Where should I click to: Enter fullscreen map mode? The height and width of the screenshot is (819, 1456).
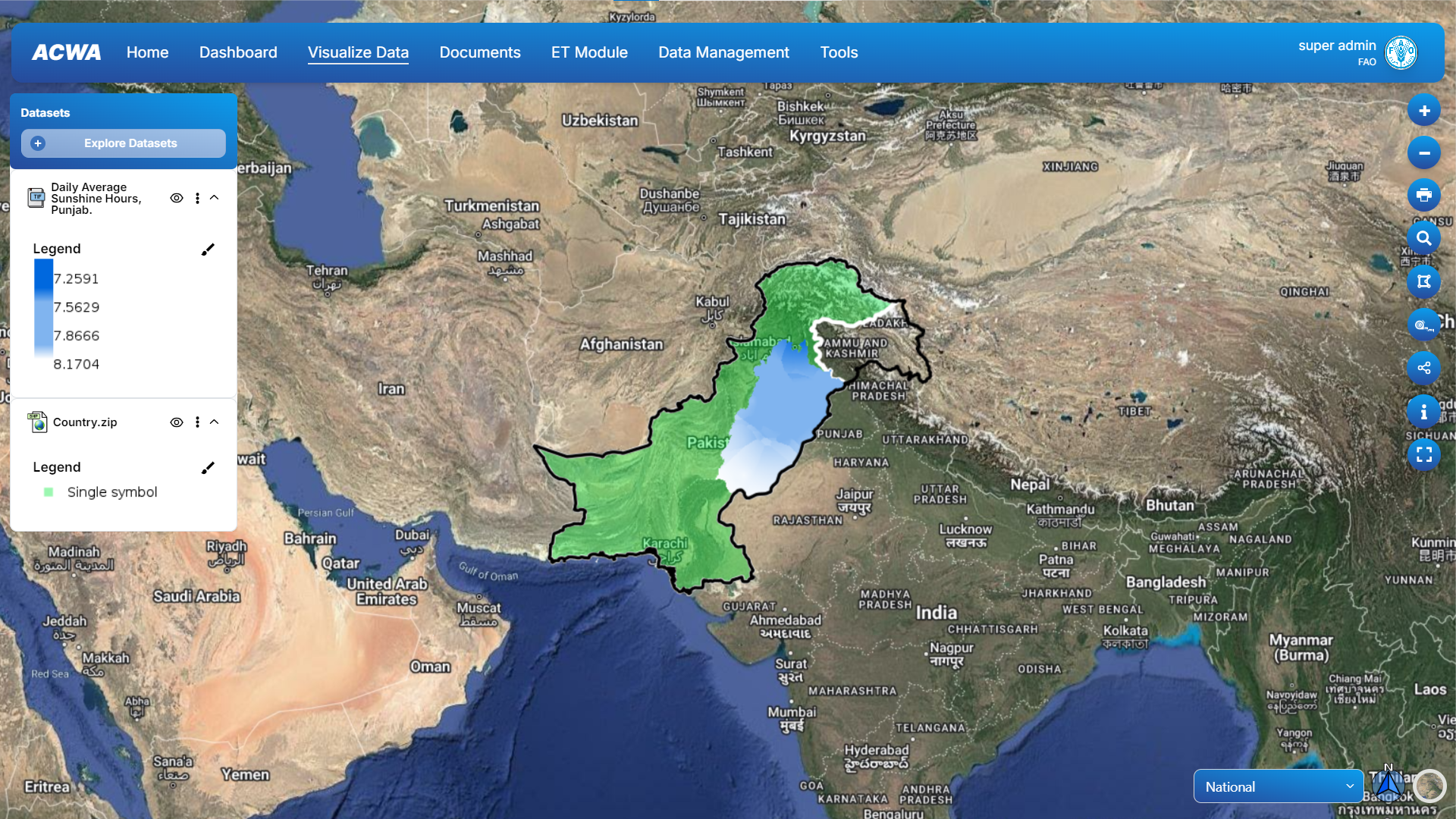click(1423, 454)
